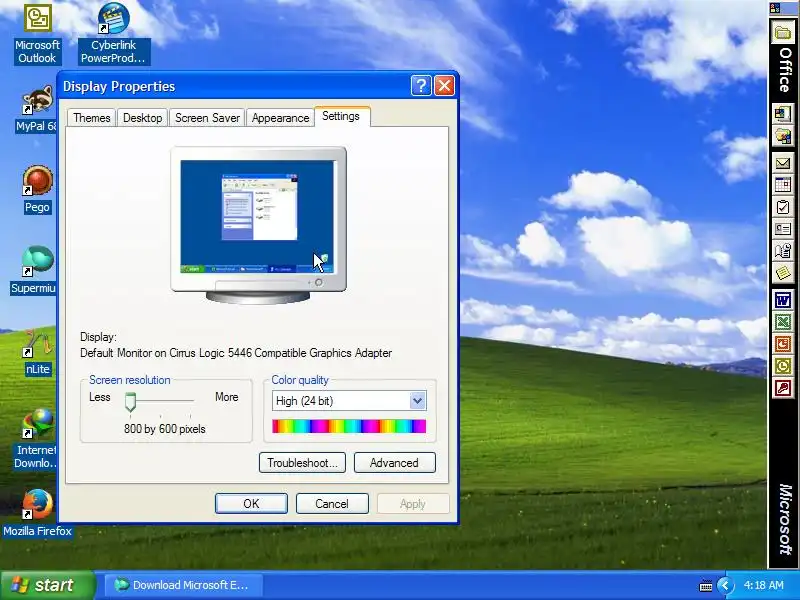Click New Office Document on Office bar
This screenshot has width=800, height=600.
[783, 113]
